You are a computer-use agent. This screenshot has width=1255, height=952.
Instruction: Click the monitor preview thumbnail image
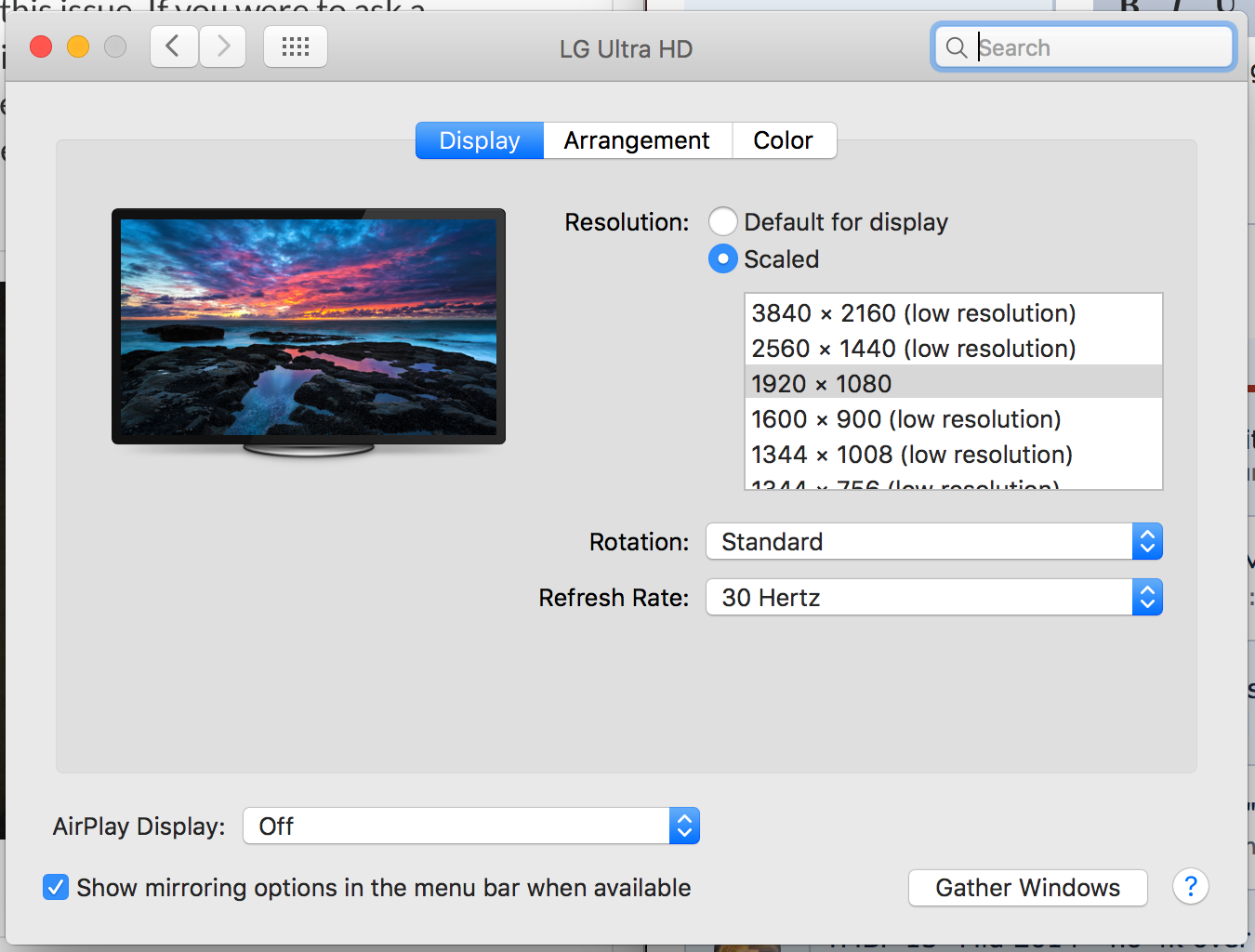click(309, 331)
